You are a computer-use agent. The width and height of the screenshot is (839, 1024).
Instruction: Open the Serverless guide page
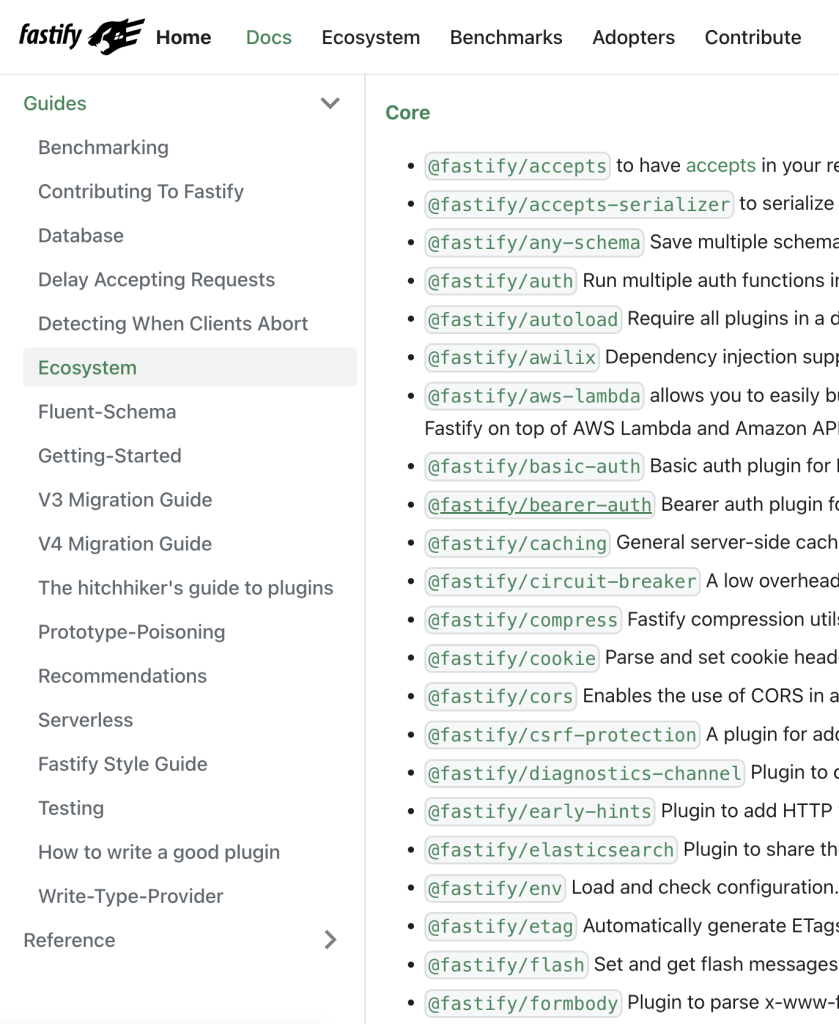click(85, 720)
